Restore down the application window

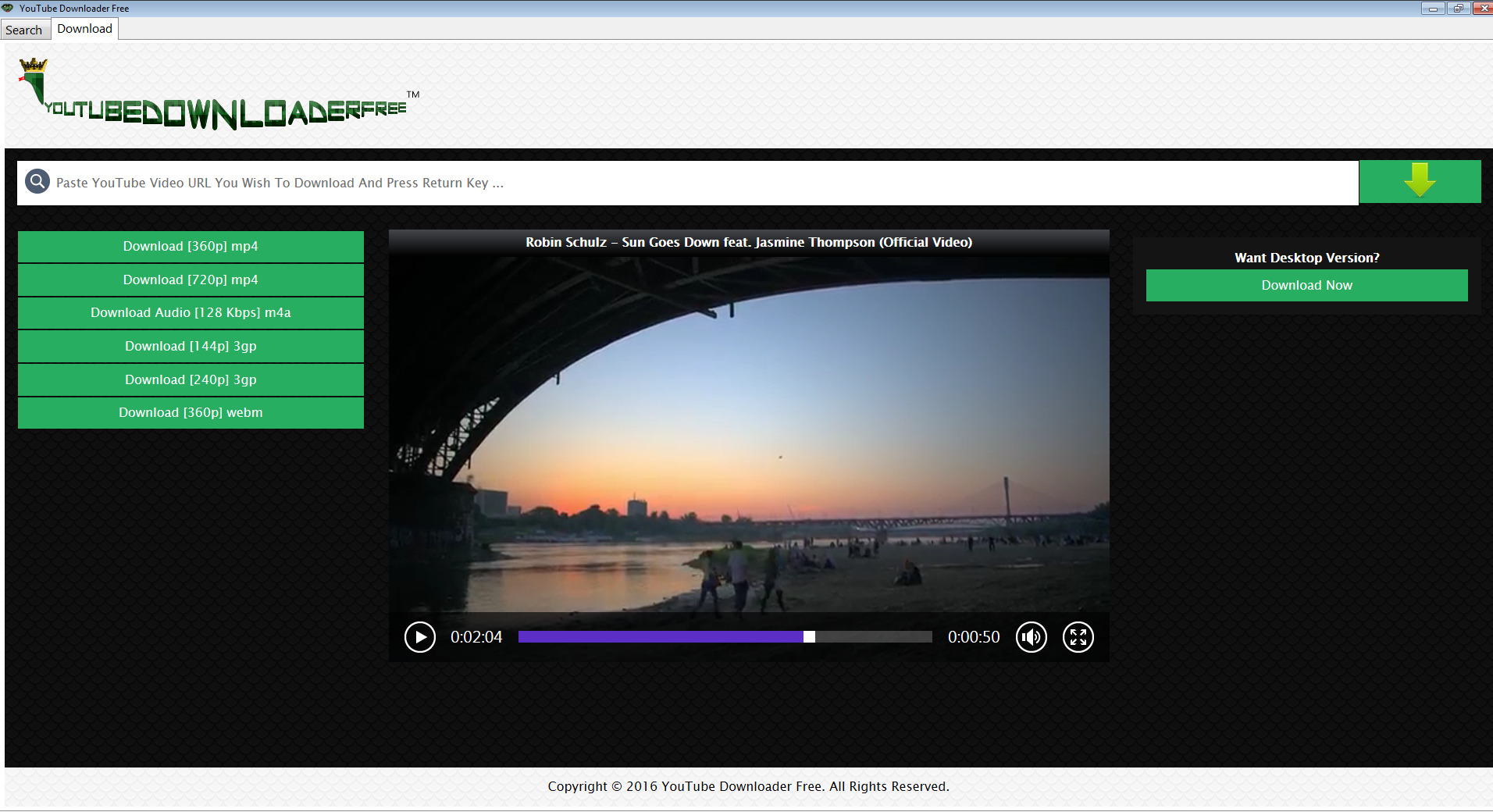pos(1458,8)
